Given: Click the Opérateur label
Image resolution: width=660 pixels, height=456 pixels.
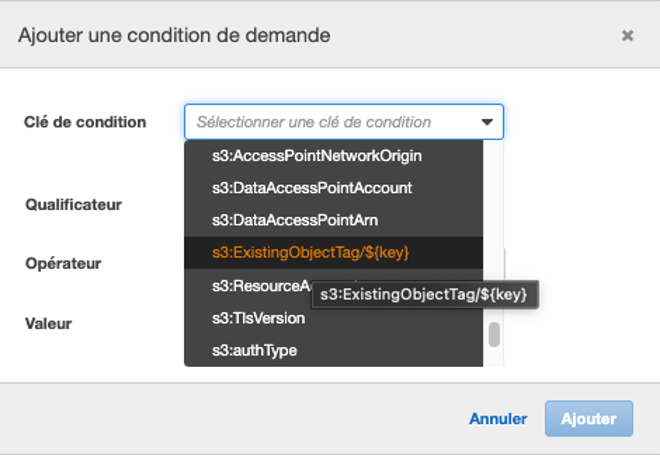Looking at the screenshot, I should click(63, 264).
